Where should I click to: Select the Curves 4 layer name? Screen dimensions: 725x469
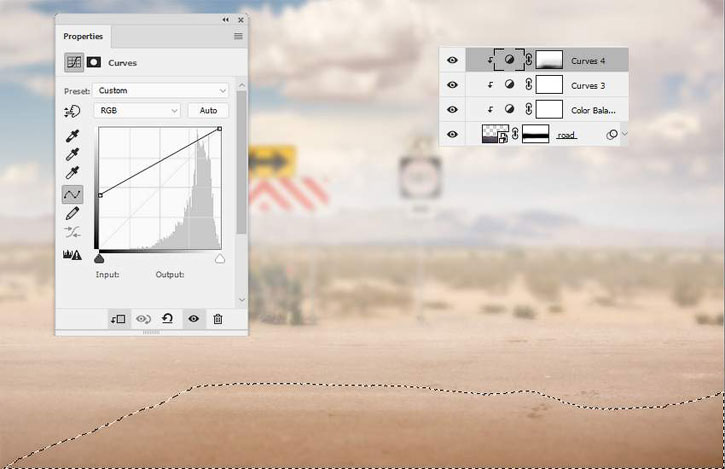588,61
